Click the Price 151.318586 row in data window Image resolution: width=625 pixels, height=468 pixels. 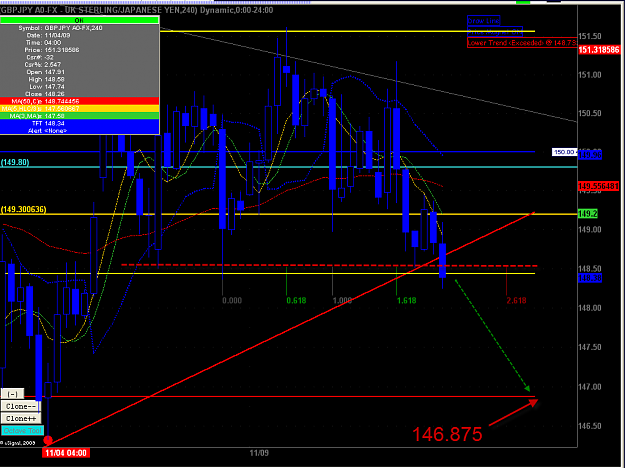pyautogui.click(x=80, y=50)
